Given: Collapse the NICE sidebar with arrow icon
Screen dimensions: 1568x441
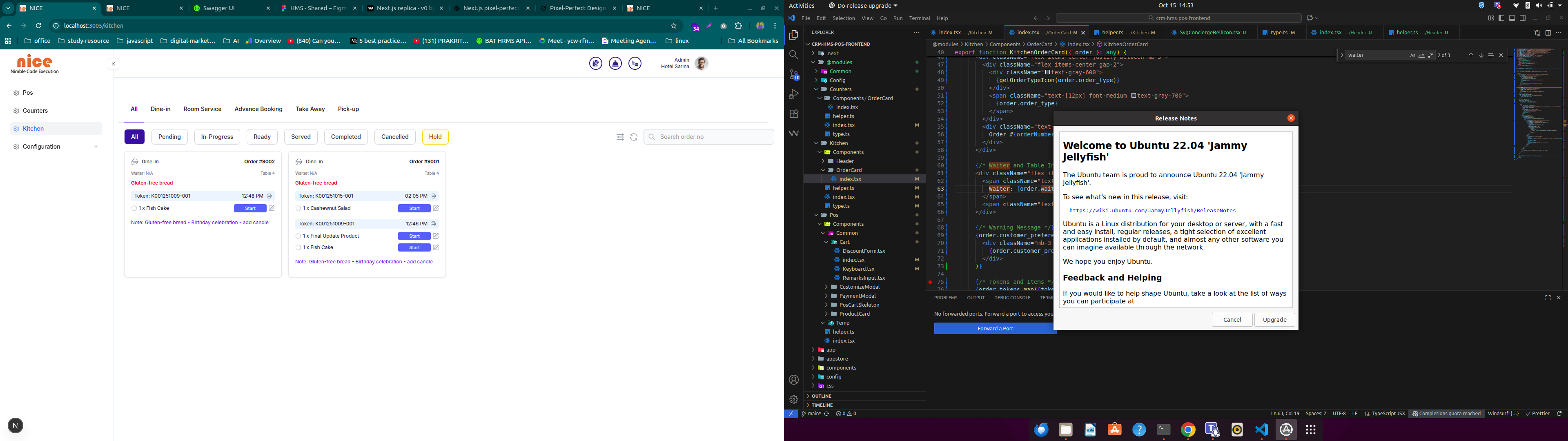Looking at the screenshot, I should (113, 64).
